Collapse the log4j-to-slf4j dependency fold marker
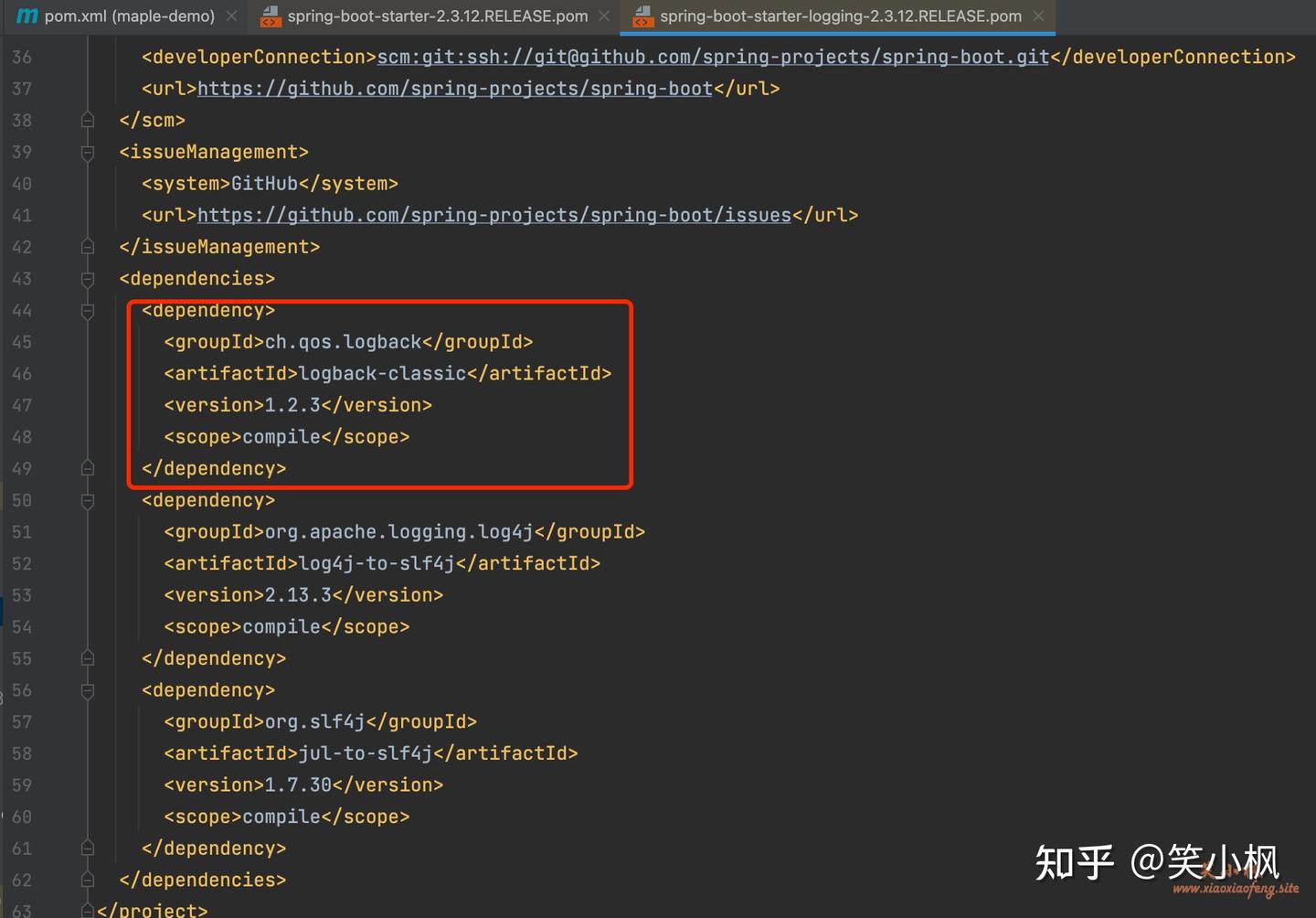The height and width of the screenshot is (918, 1316). pyautogui.click(x=88, y=500)
